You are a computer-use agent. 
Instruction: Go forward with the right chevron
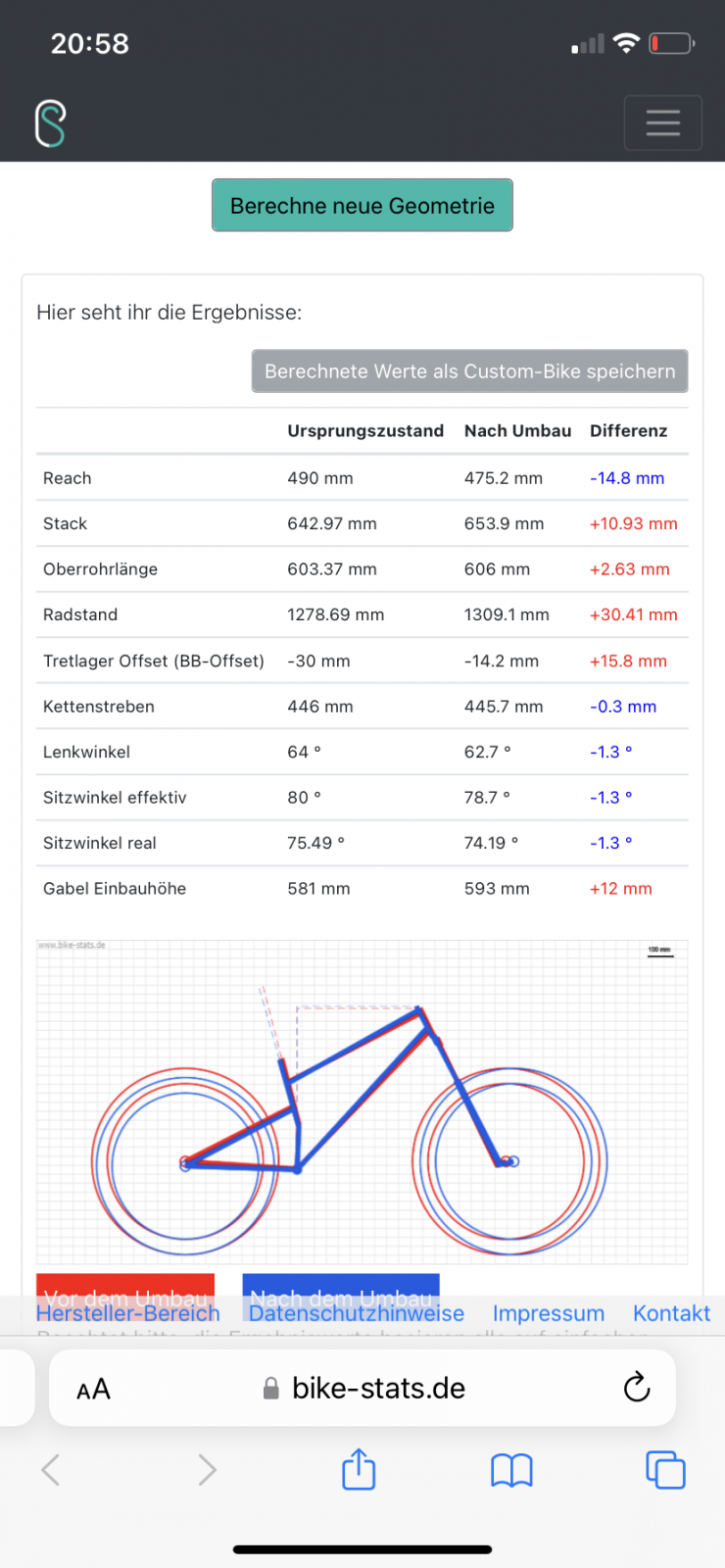click(207, 1470)
